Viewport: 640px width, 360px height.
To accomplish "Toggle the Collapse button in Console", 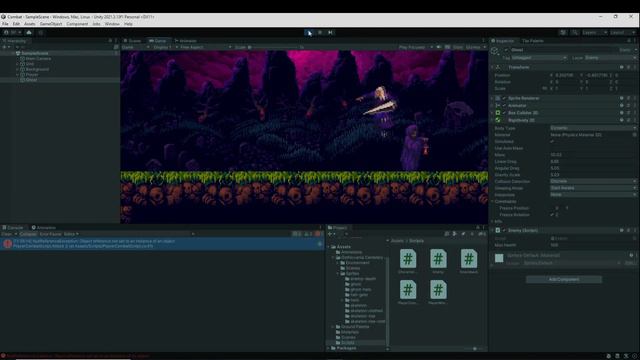I will 28,234.
